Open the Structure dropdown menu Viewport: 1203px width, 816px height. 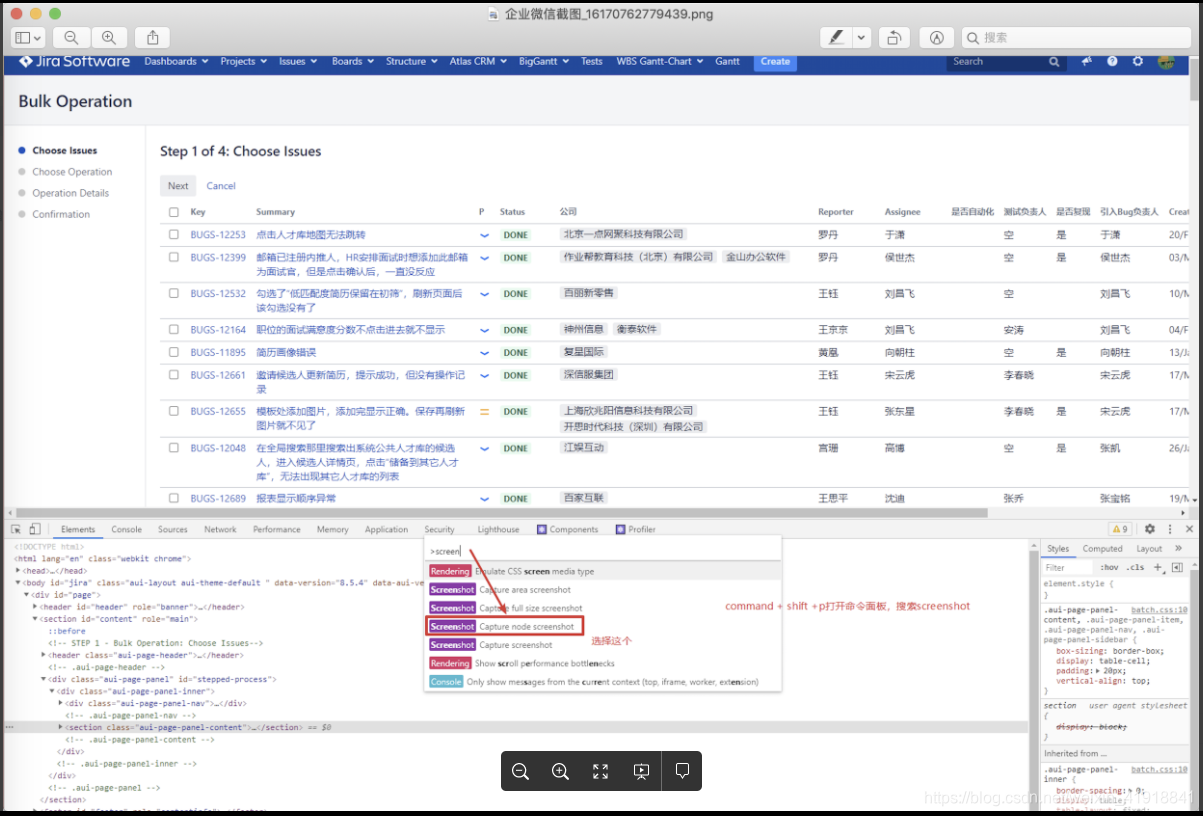pos(411,61)
